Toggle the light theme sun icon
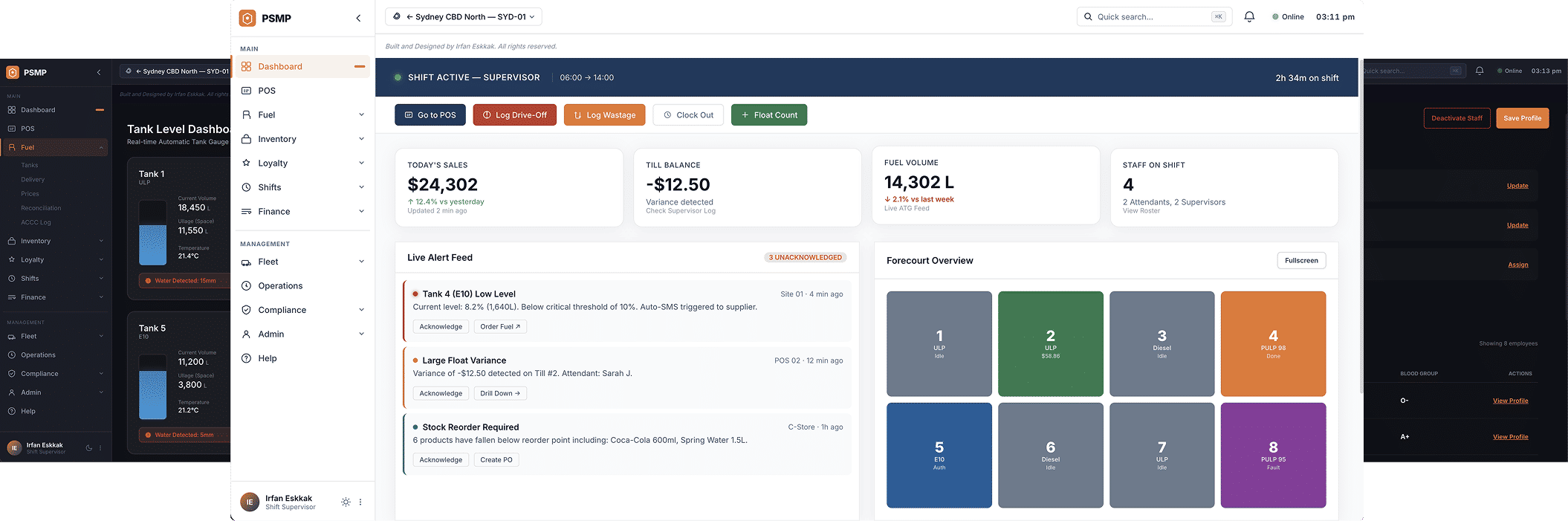This screenshot has width=1568, height=521. click(346, 502)
